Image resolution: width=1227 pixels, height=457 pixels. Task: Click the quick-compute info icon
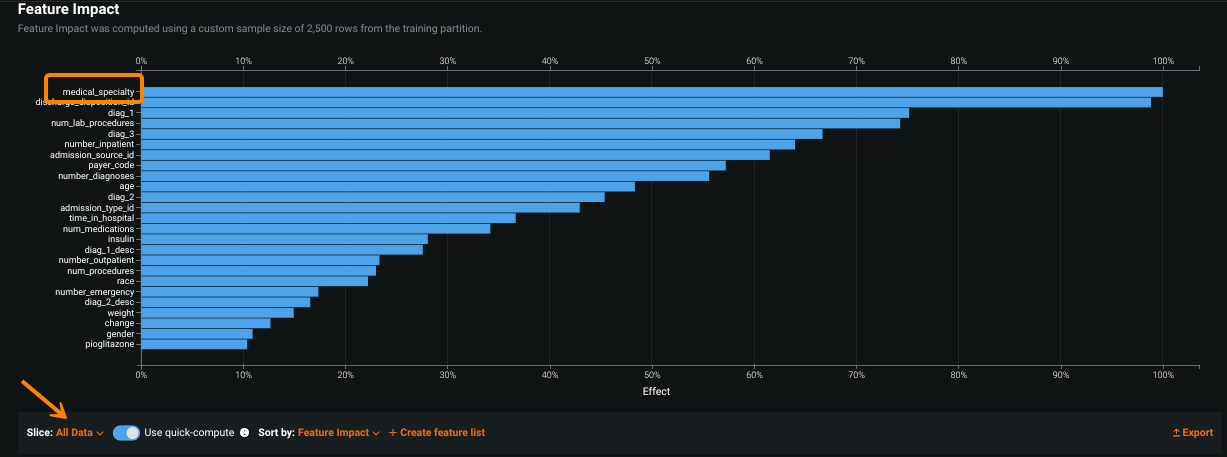(245, 433)
